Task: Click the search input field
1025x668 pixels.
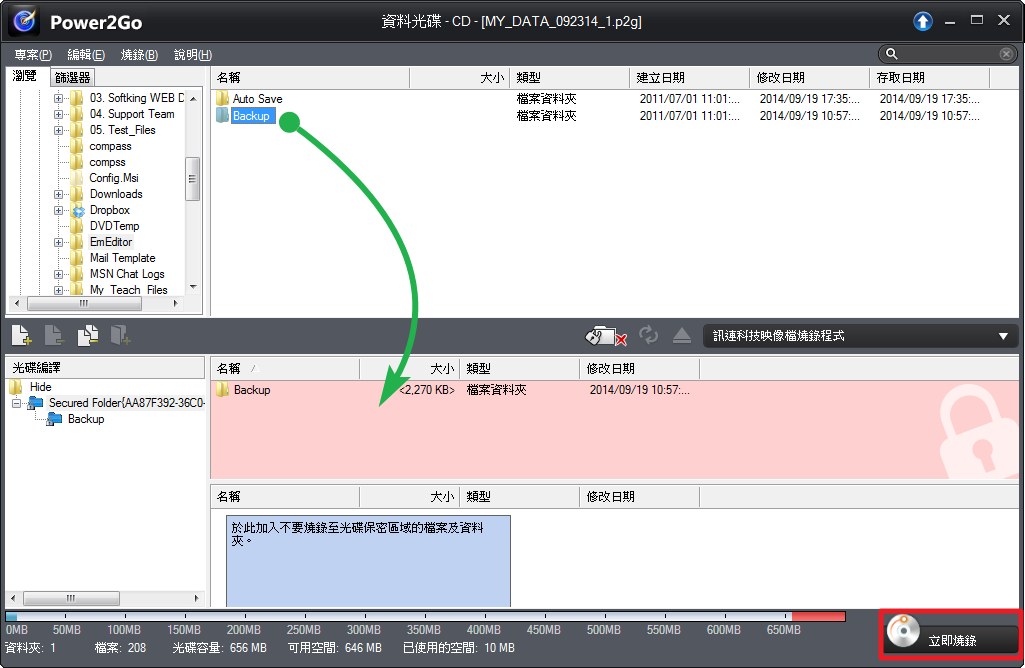Action: coord(947,54)
